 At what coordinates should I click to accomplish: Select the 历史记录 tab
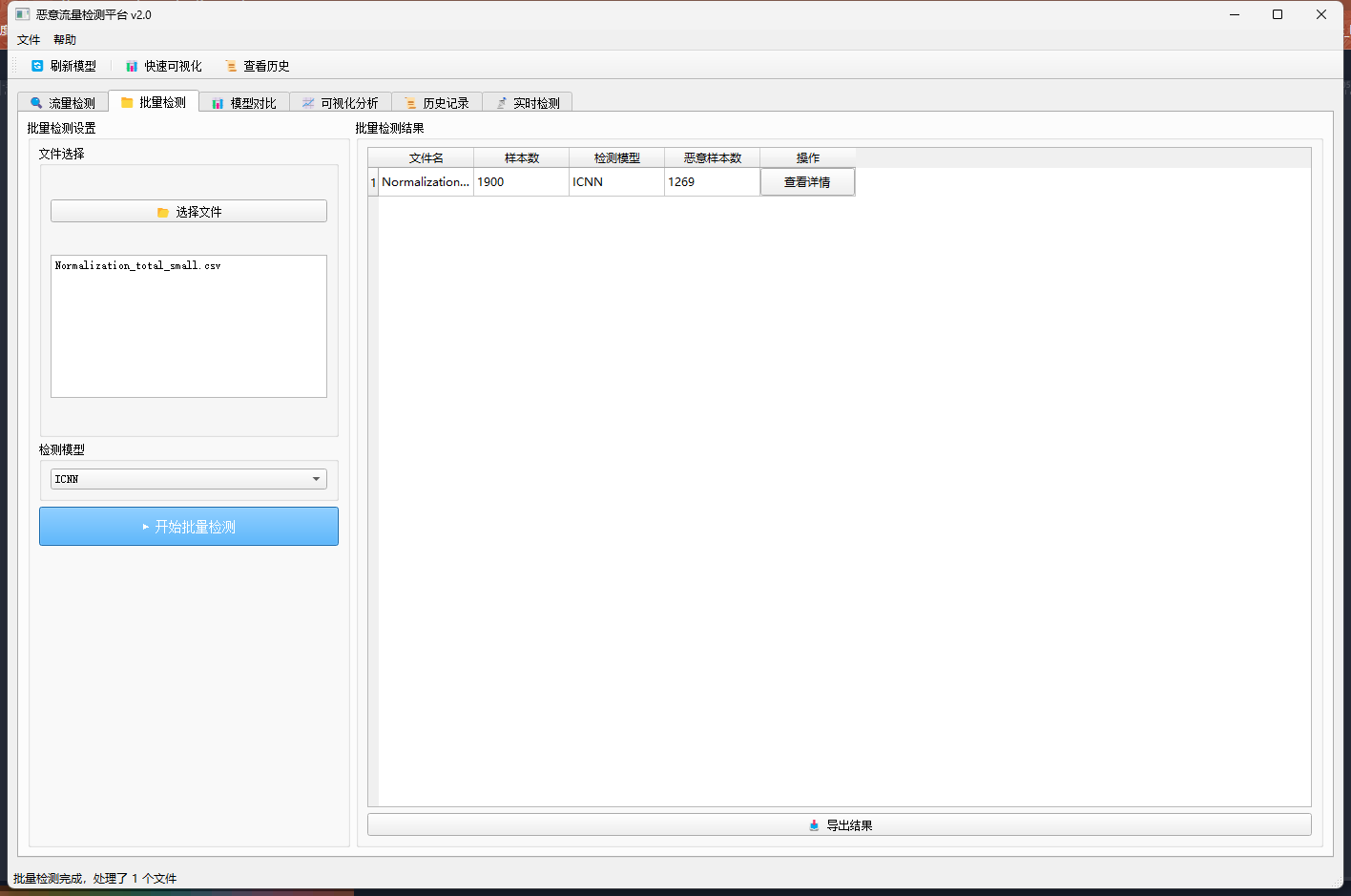437,103
